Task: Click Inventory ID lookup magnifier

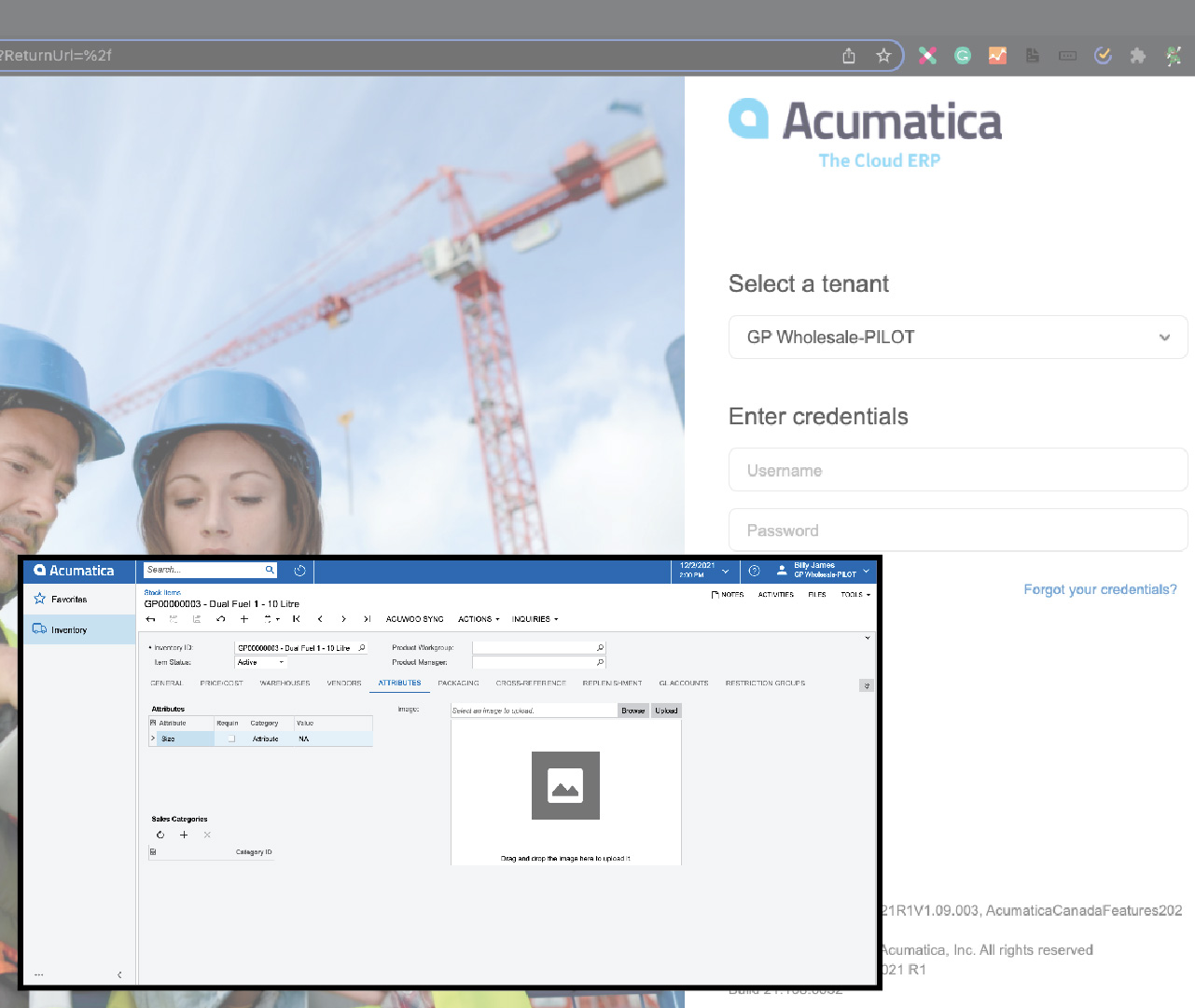Action: tap(362, 647)
